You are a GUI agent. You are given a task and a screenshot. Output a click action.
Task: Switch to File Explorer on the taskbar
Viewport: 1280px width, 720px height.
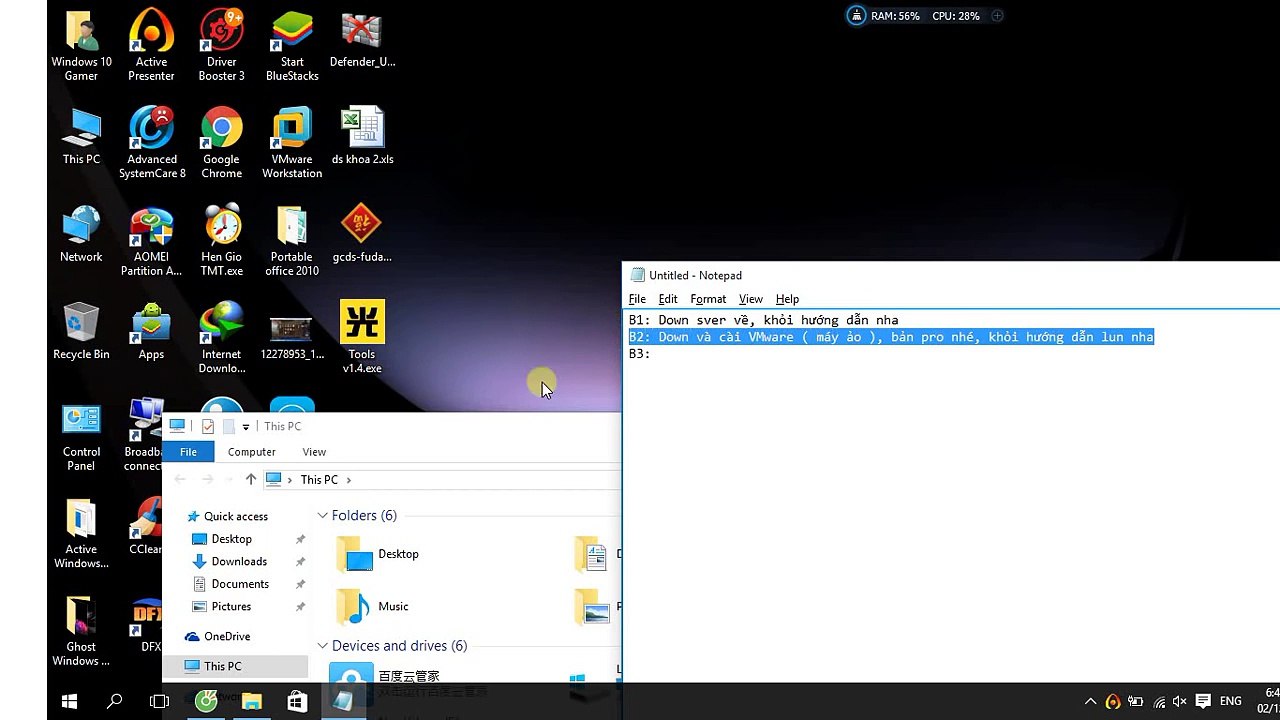click(x=252, y=702)
